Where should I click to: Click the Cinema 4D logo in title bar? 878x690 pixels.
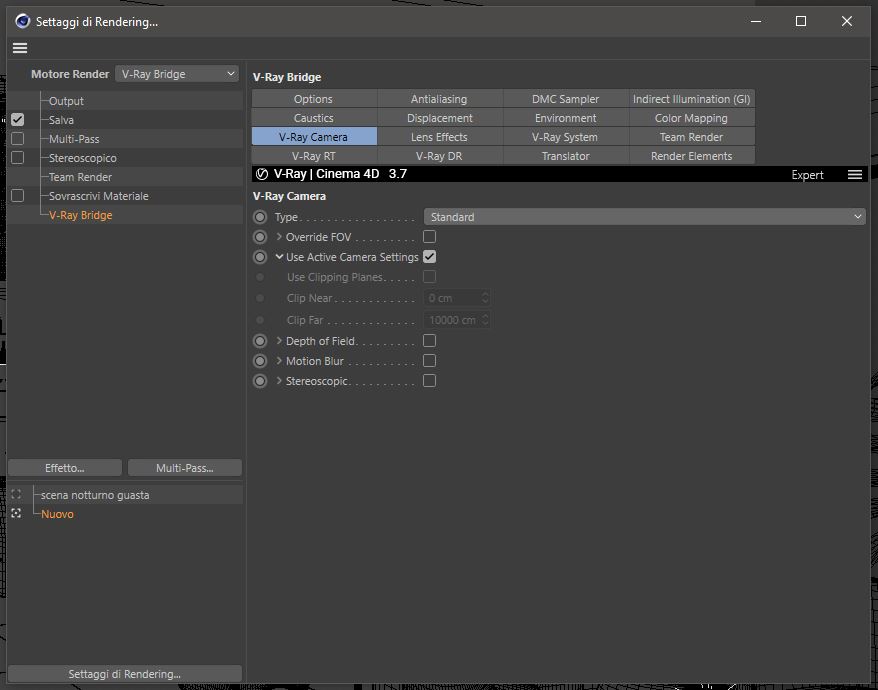[x=22, y=21]
